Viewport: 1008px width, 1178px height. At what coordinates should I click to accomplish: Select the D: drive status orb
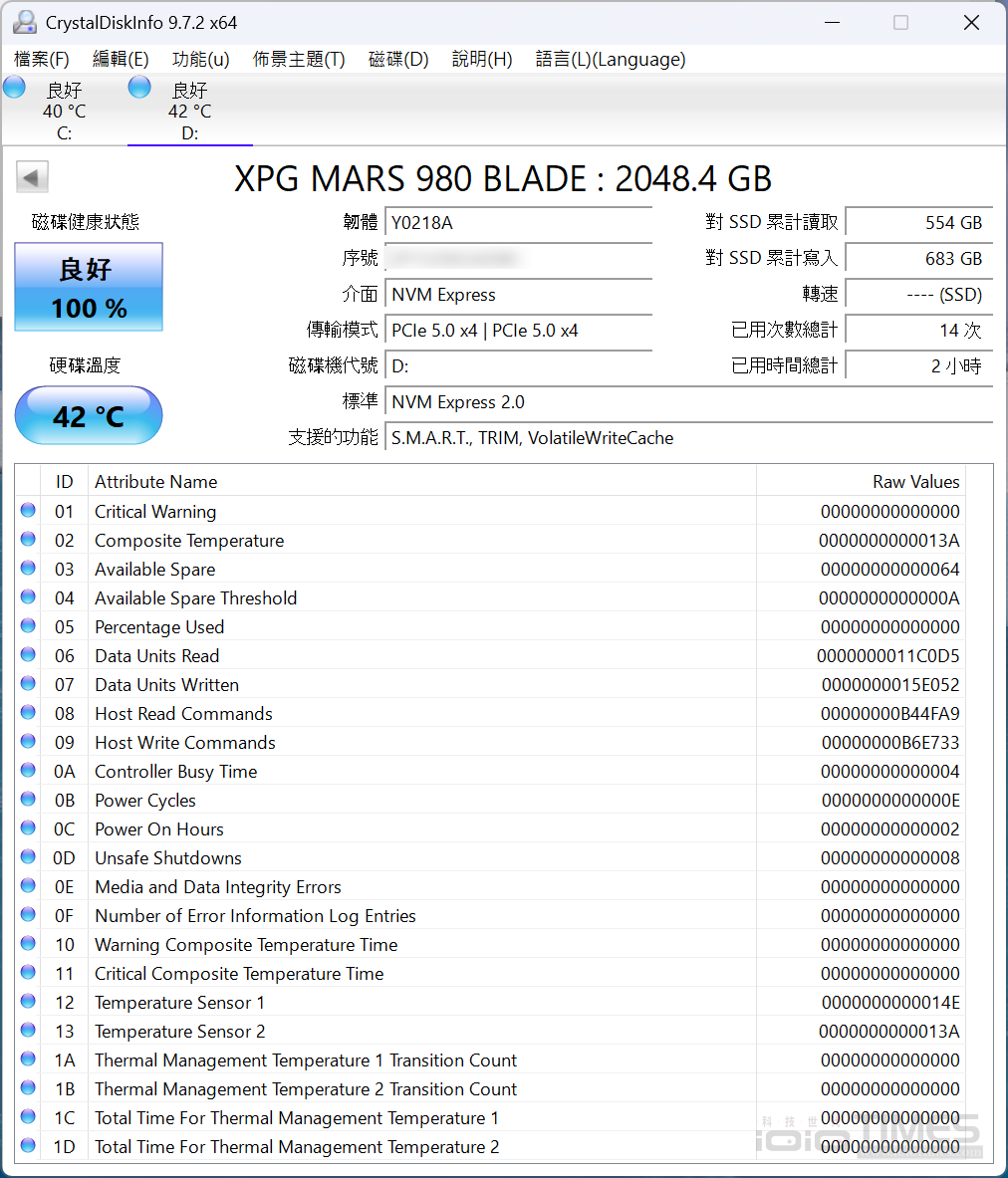[x=140, y=88]
